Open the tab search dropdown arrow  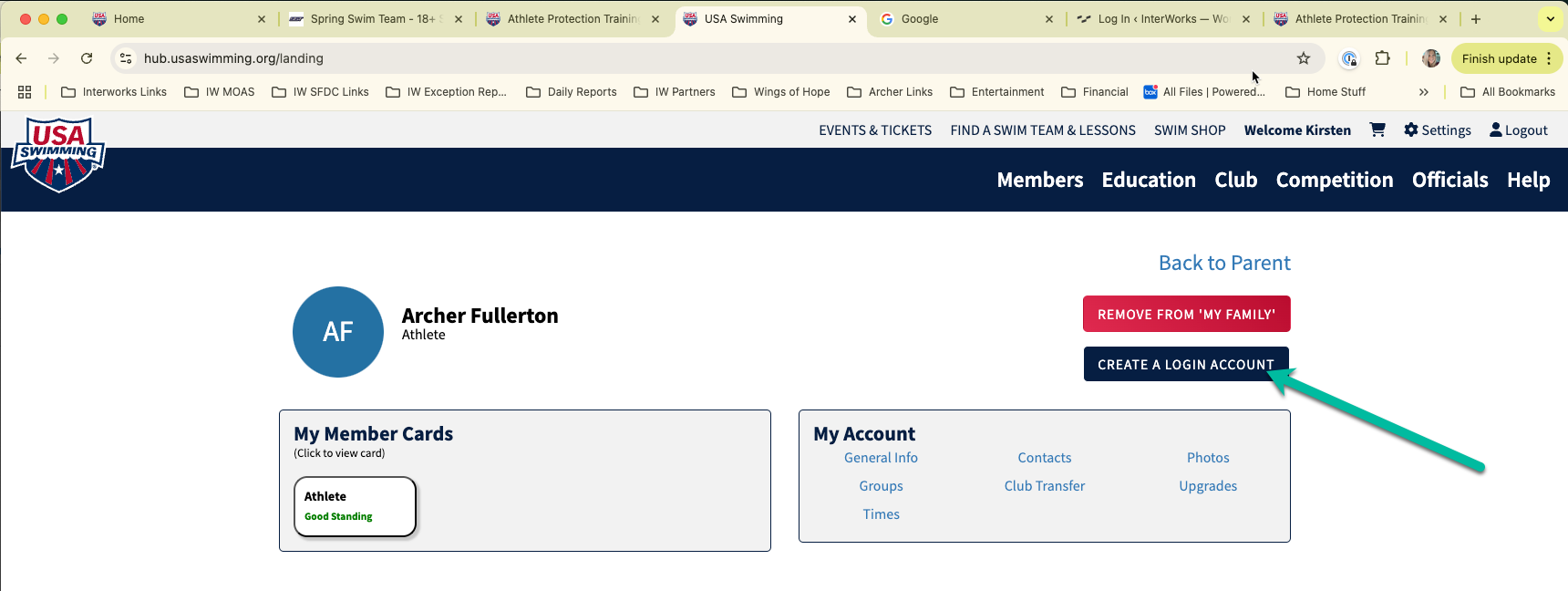coord(1550,18)
